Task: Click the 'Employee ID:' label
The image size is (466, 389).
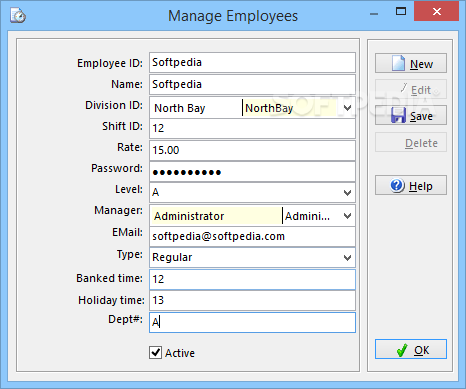Action: [110, 63]
